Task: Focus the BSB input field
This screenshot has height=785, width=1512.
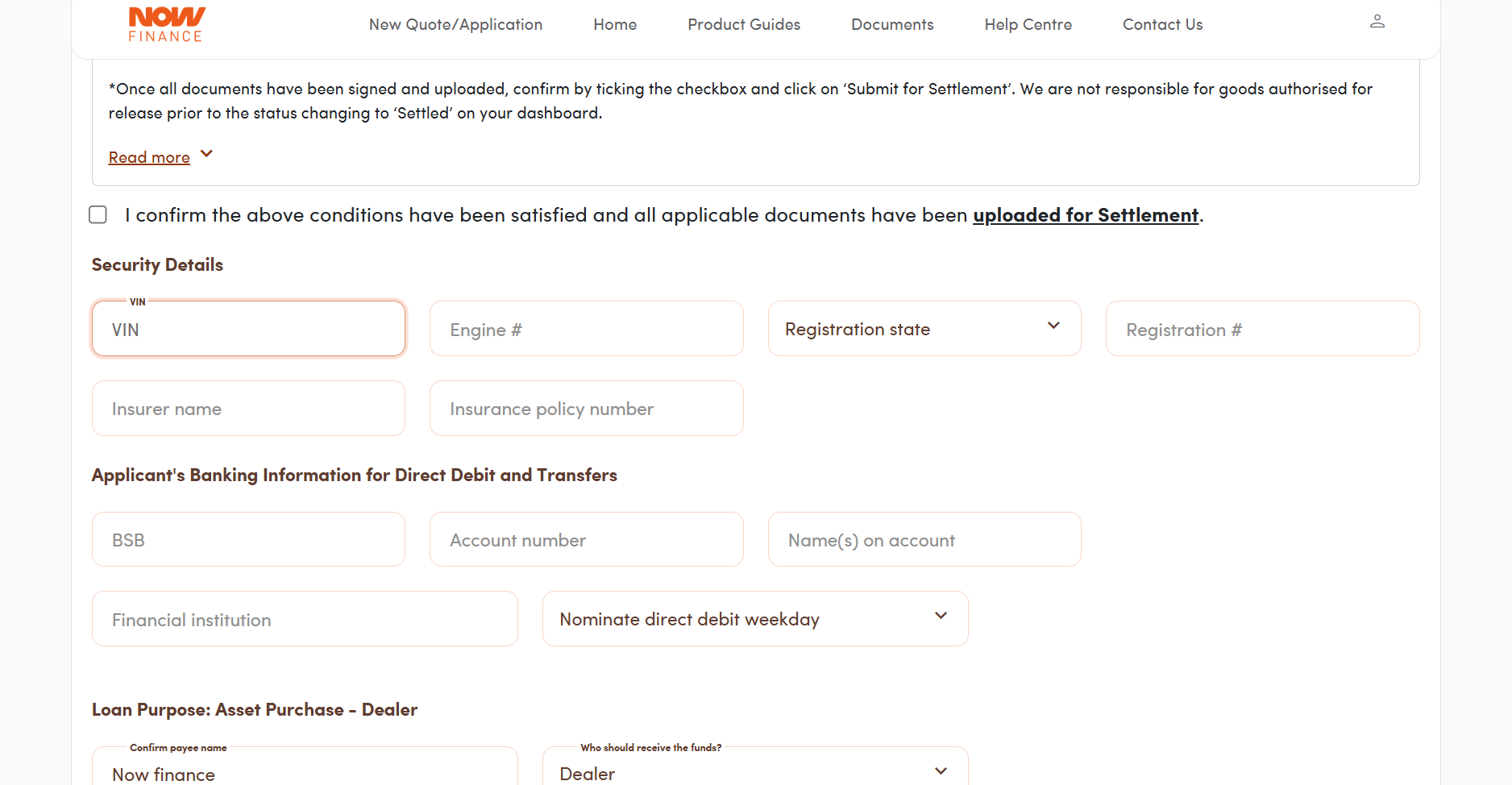Action: coord(248,540)
